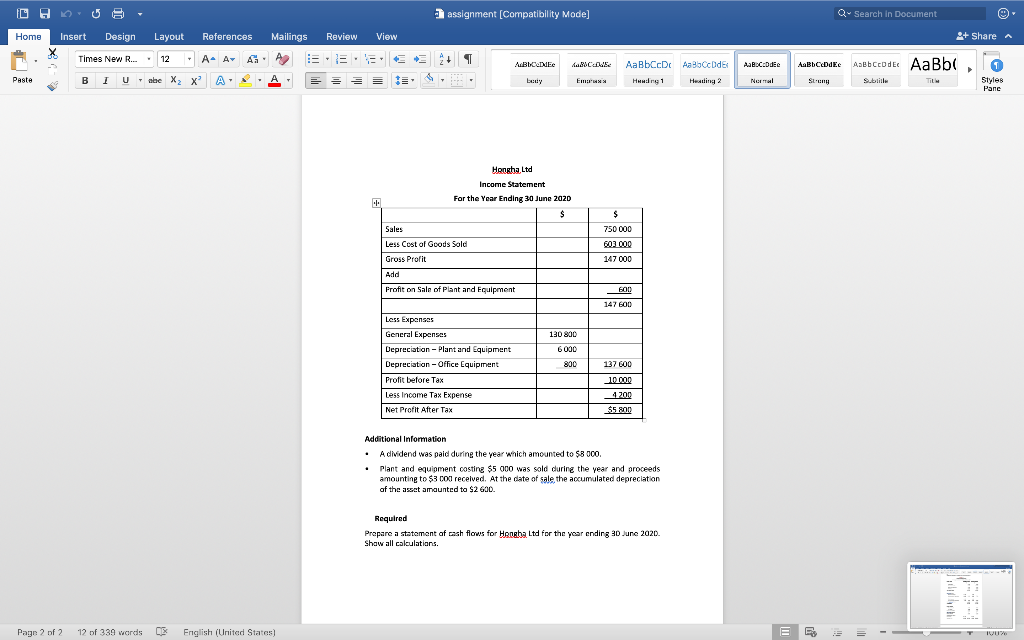
Task: Sort text A to Z icon
Action: click(444, 59)
